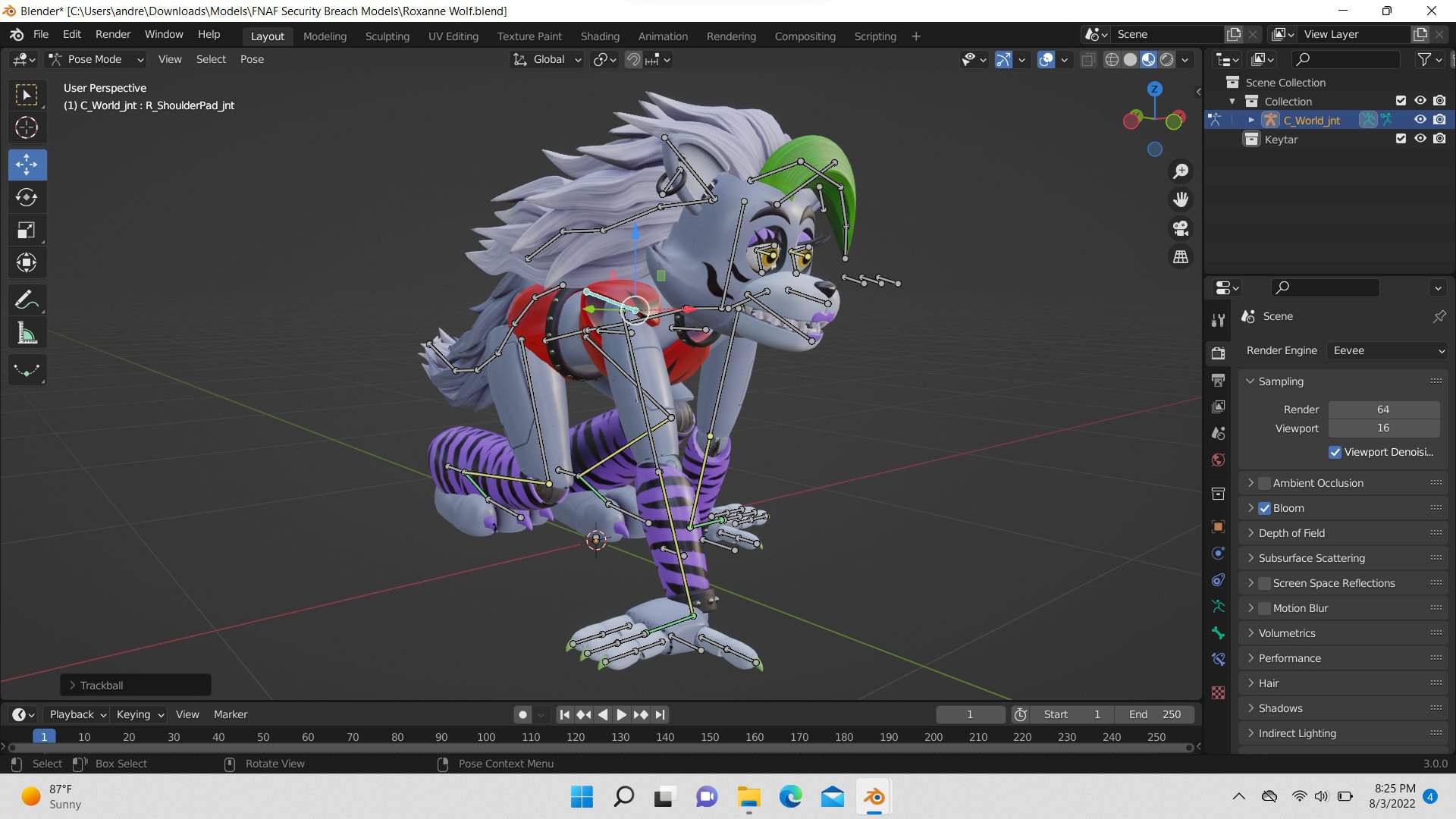Adjust the Render samples value field

click(x=1383, y=409)
